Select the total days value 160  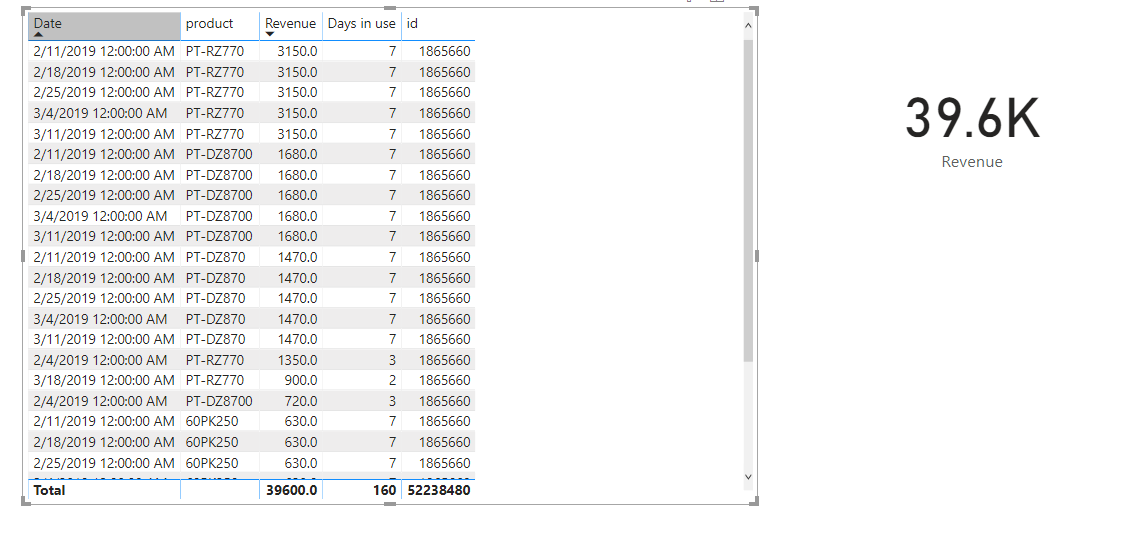[x=385, y=490]
